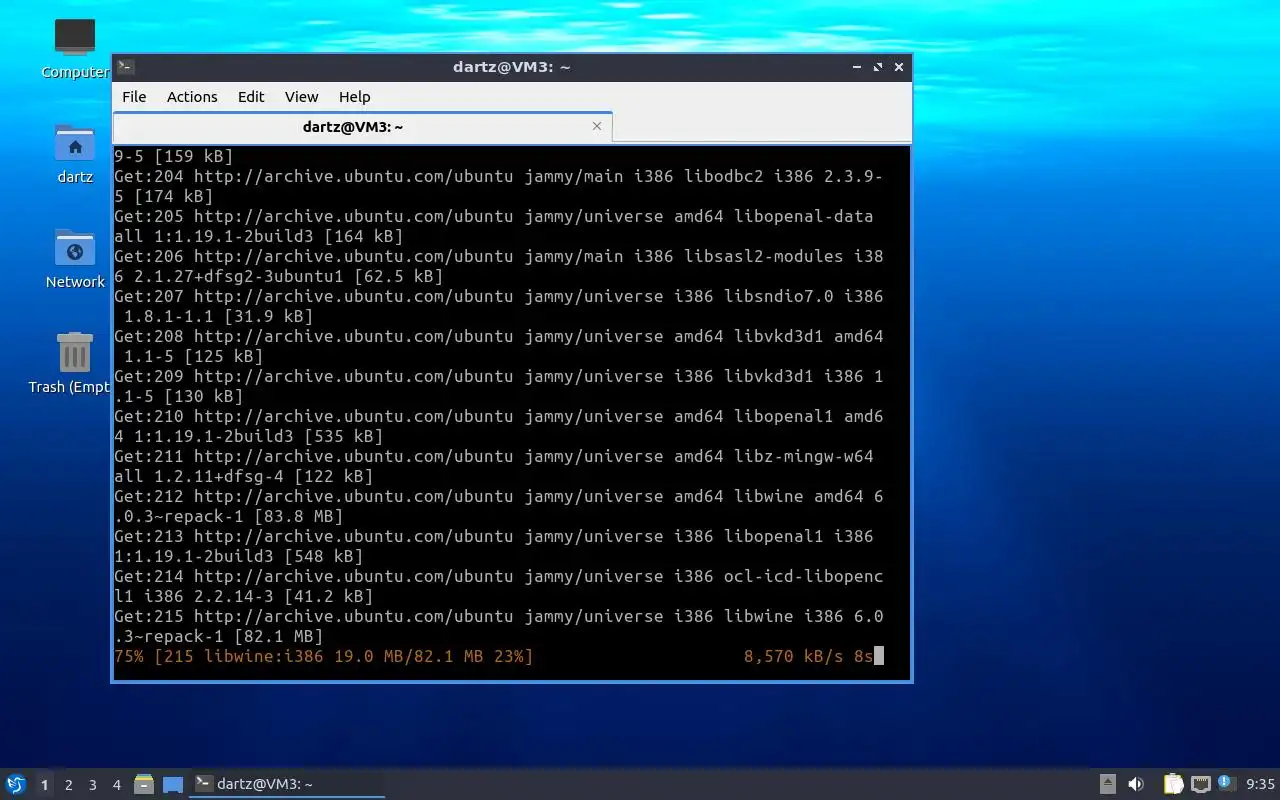1280x800 pixels.
Task: Switch to workspace 3 in pager
Action: [x=93, y=785]
